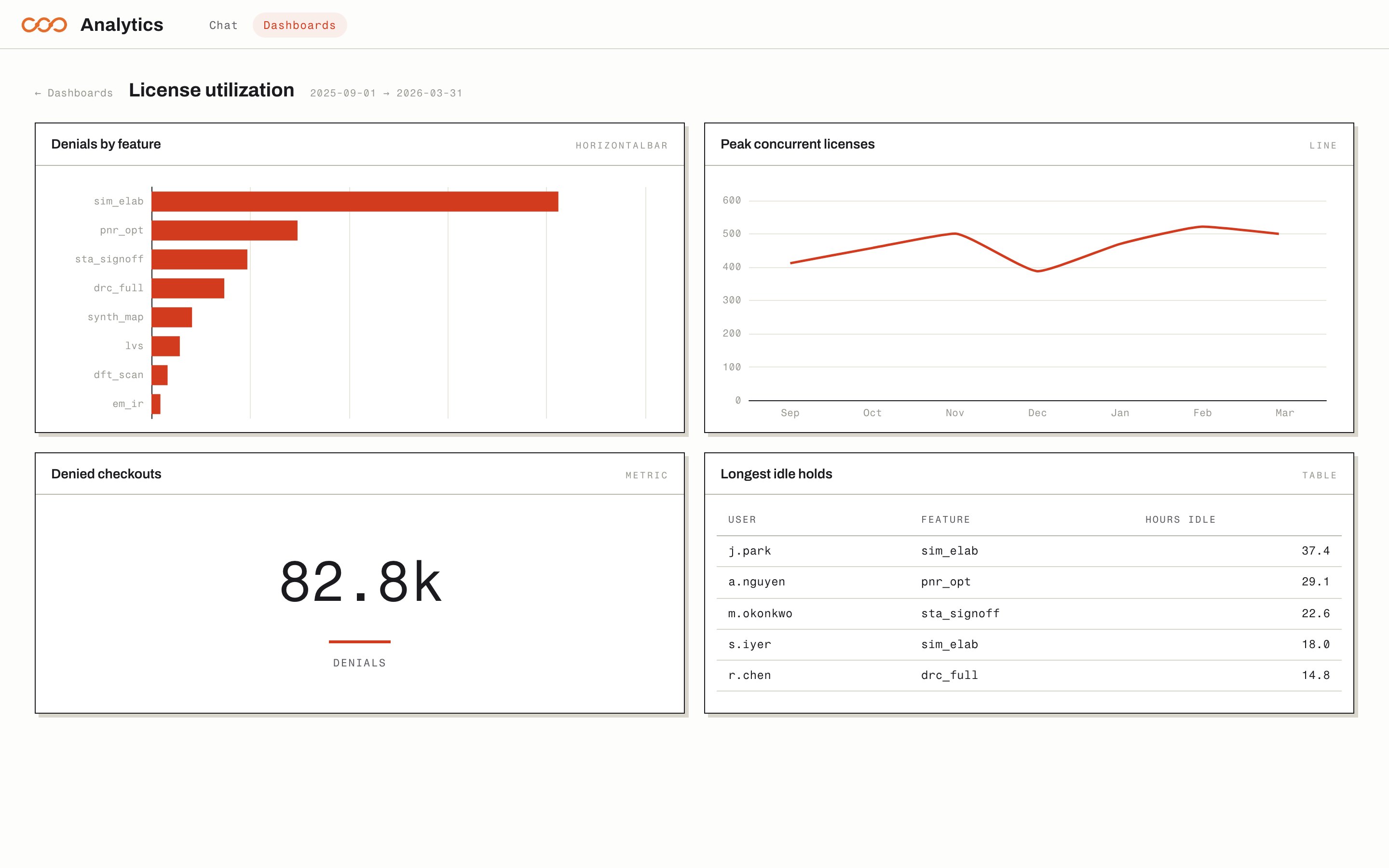The image size is (1389, 868).
Task: Select the a.nguyen table row
Action: 1029,583
